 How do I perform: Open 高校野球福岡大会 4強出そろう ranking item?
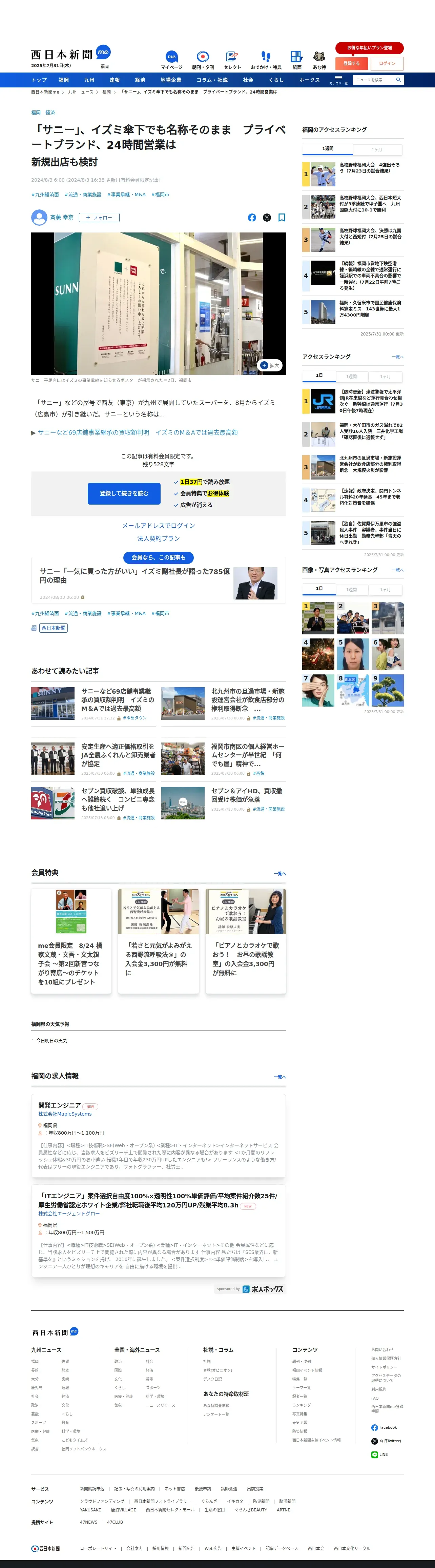click(x=353, y=175)
